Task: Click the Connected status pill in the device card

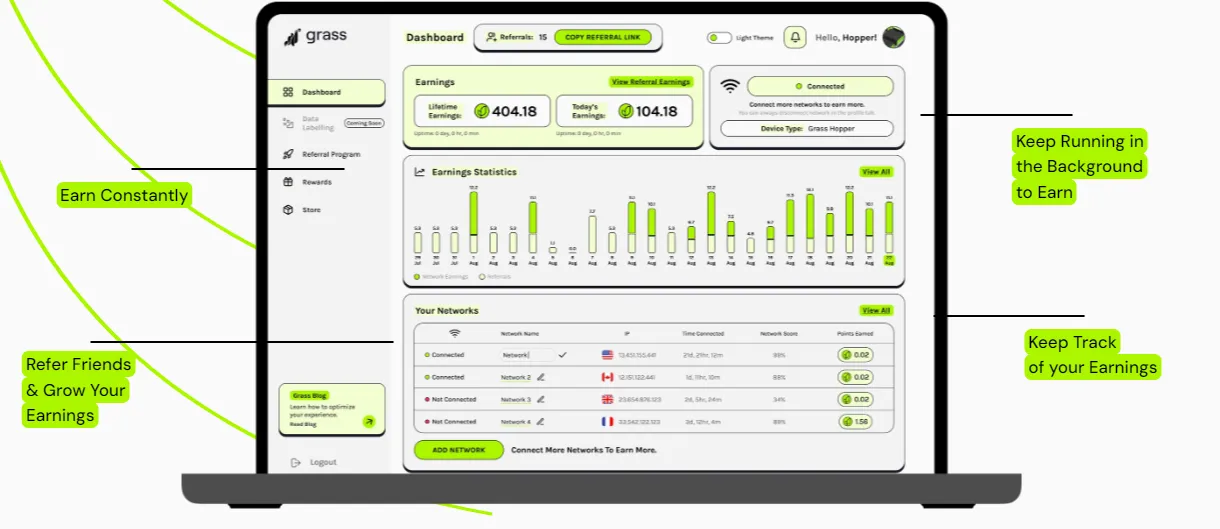Action: click(x=820, y=87)
